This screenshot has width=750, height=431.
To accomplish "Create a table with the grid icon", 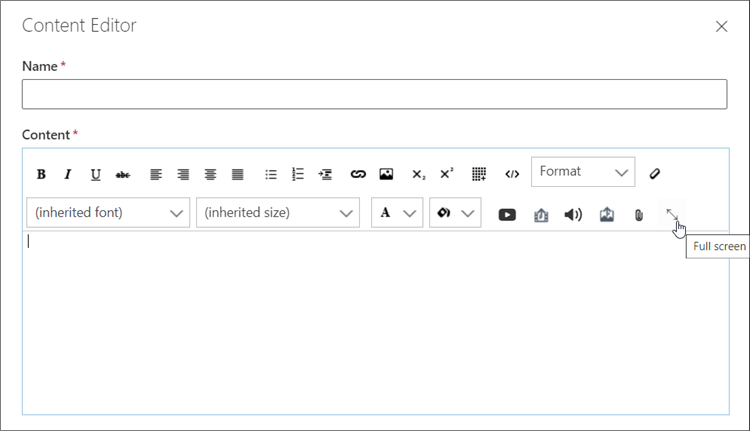I will point(479,174).
